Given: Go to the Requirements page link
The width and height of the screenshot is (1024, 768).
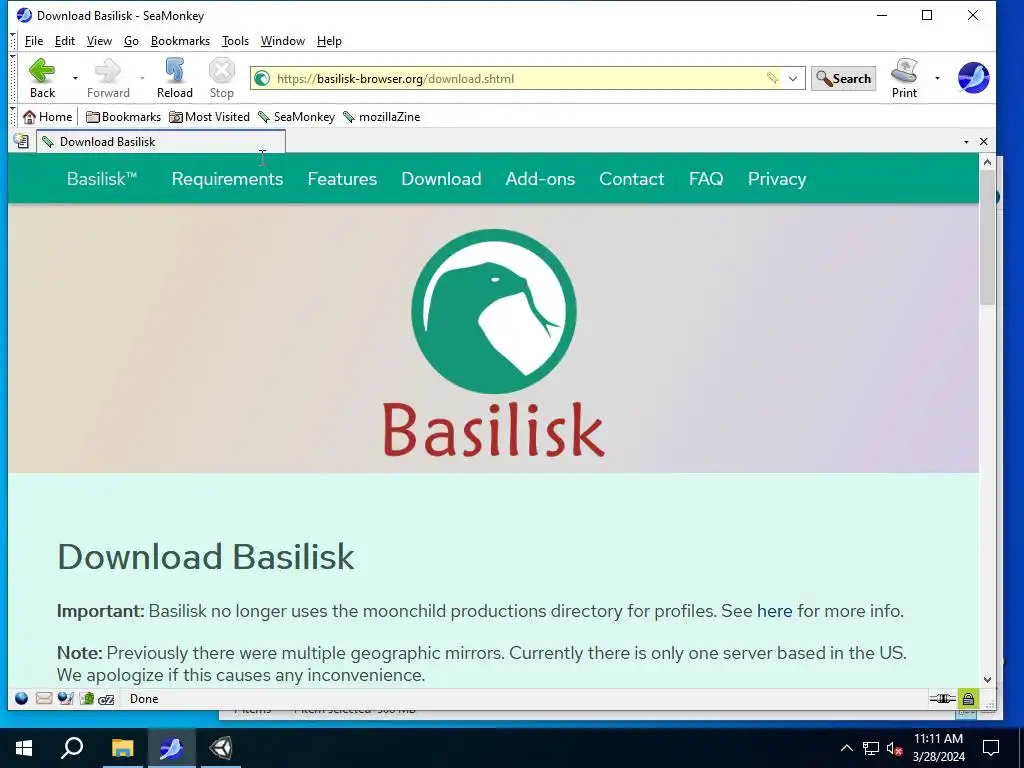Looking at the screenshot, I should coord(227,179).
